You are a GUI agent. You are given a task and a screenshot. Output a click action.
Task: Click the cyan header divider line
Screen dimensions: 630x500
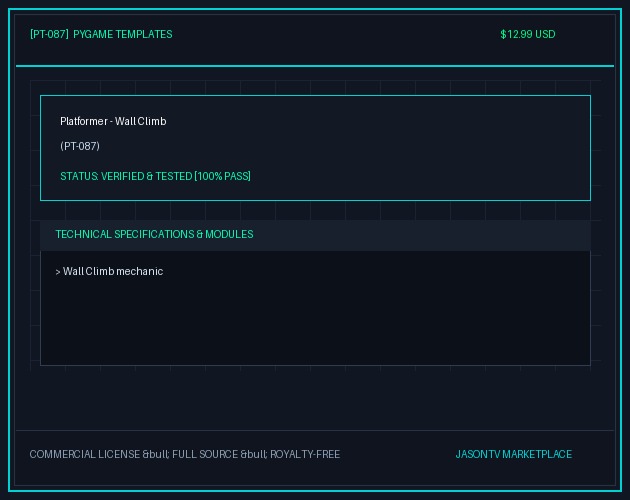(x=315, y=66)
